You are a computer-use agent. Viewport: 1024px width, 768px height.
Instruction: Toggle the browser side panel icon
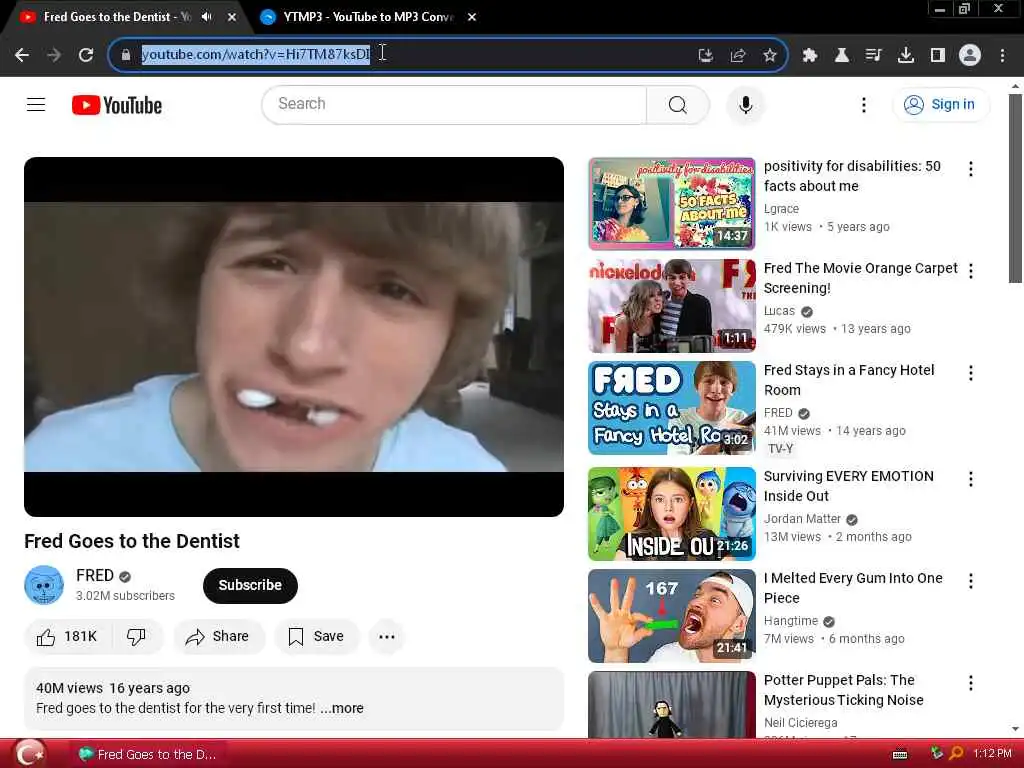point(938,56)
